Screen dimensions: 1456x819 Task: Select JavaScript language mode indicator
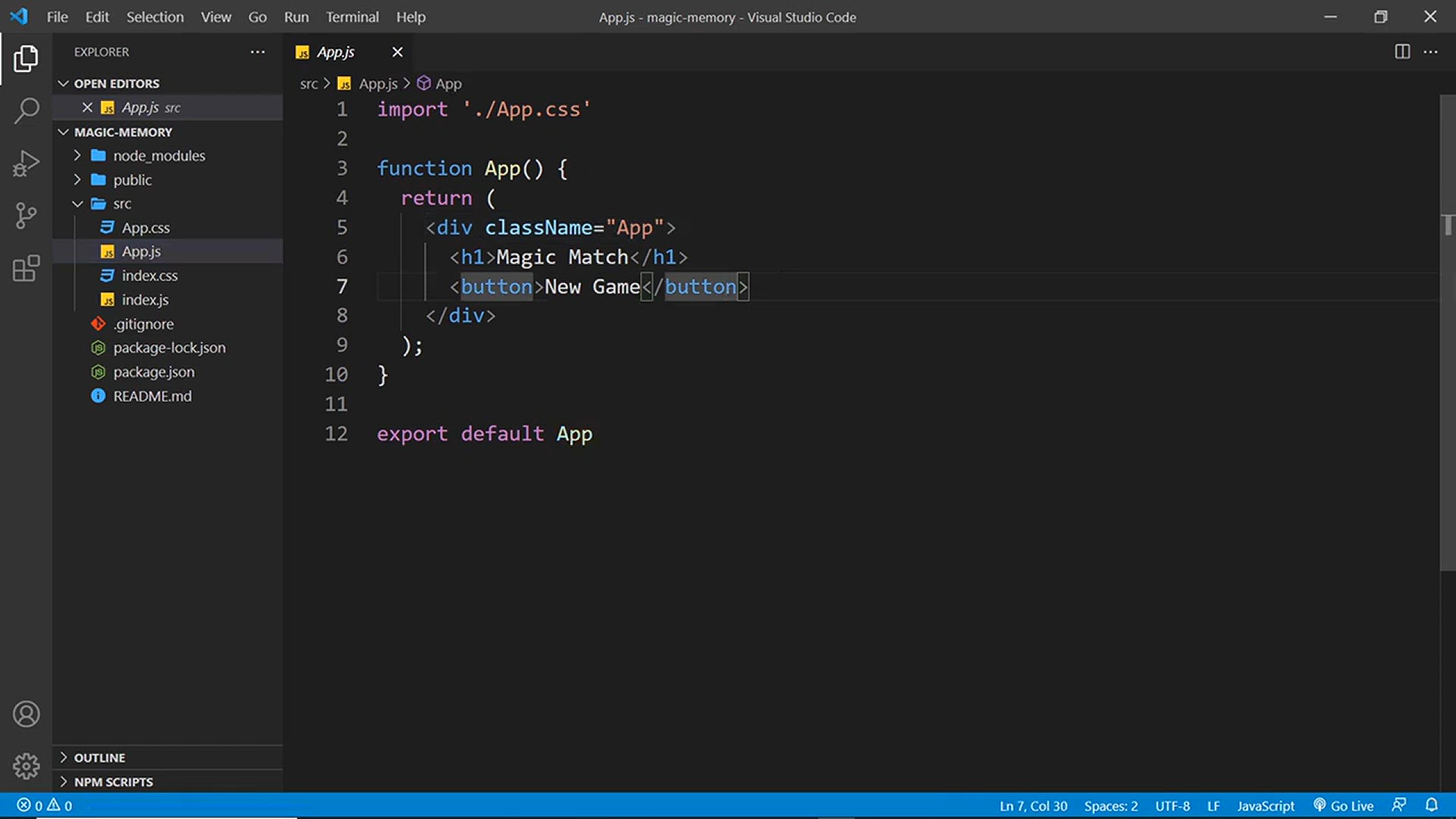pyautogui.click(x=1266, y=805)
